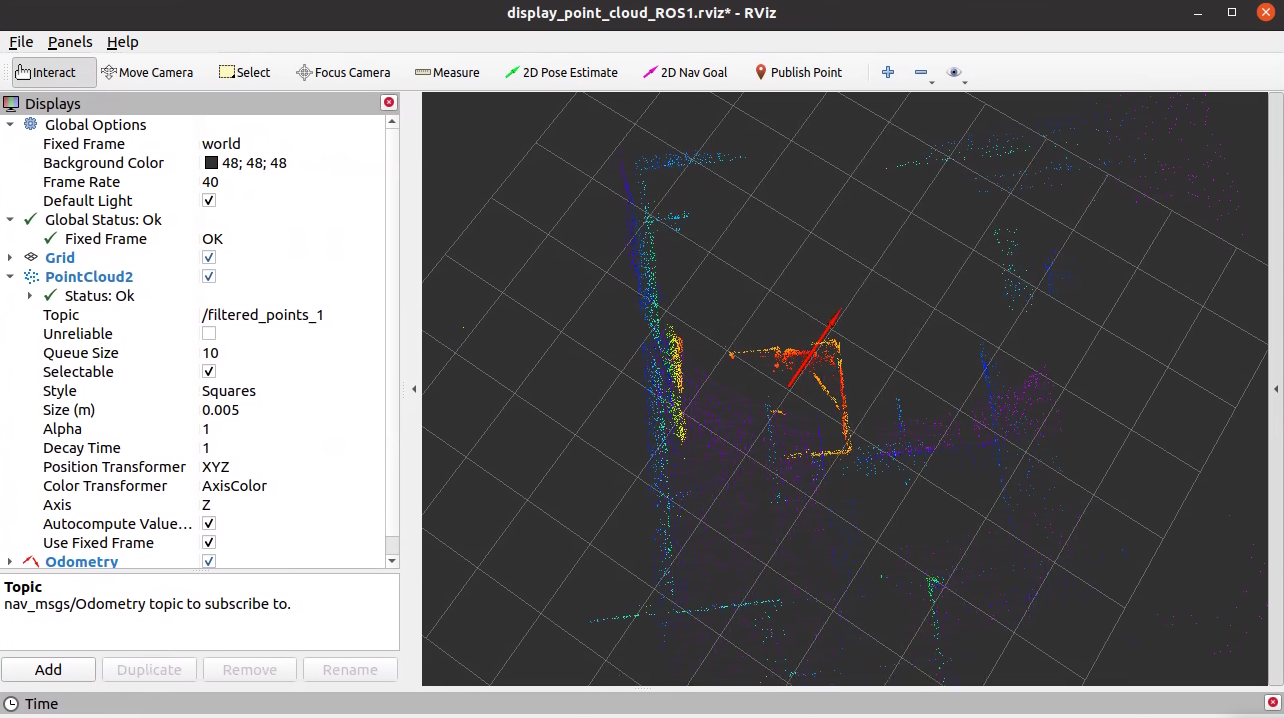Image resolution: width=1284 pixels, height=718 pixels.
Task: Collapse the Global Options tree node
Action: pyautogui.click(x=10, y=124)
